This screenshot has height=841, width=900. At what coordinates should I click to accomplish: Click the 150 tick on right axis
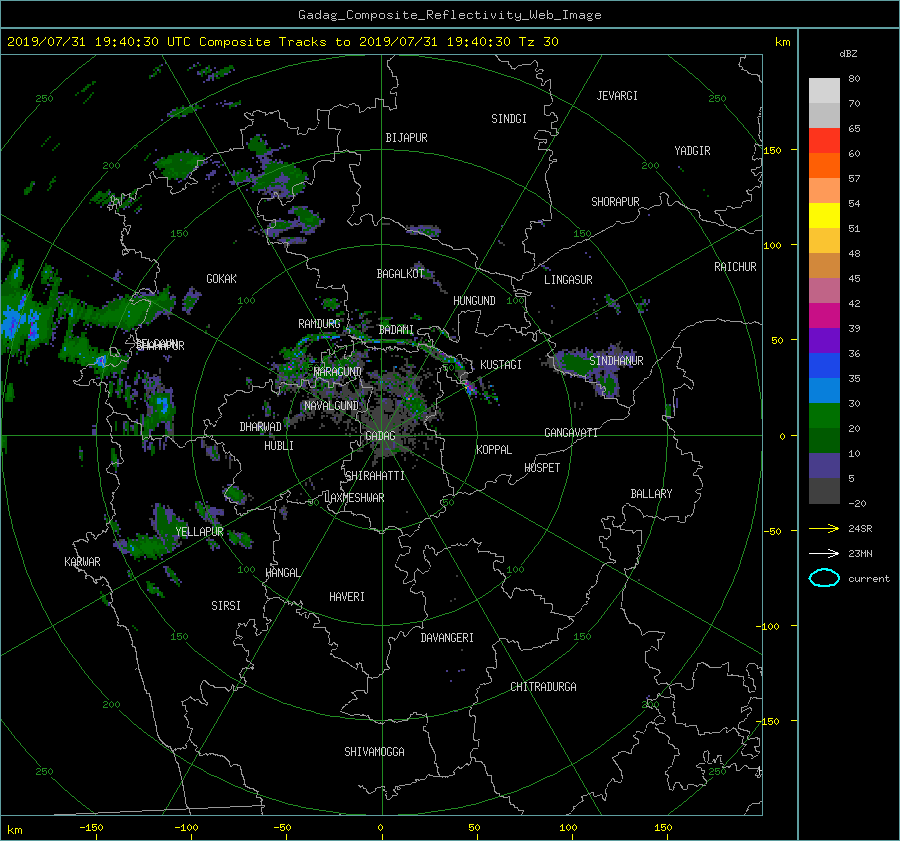pos(773,150)
